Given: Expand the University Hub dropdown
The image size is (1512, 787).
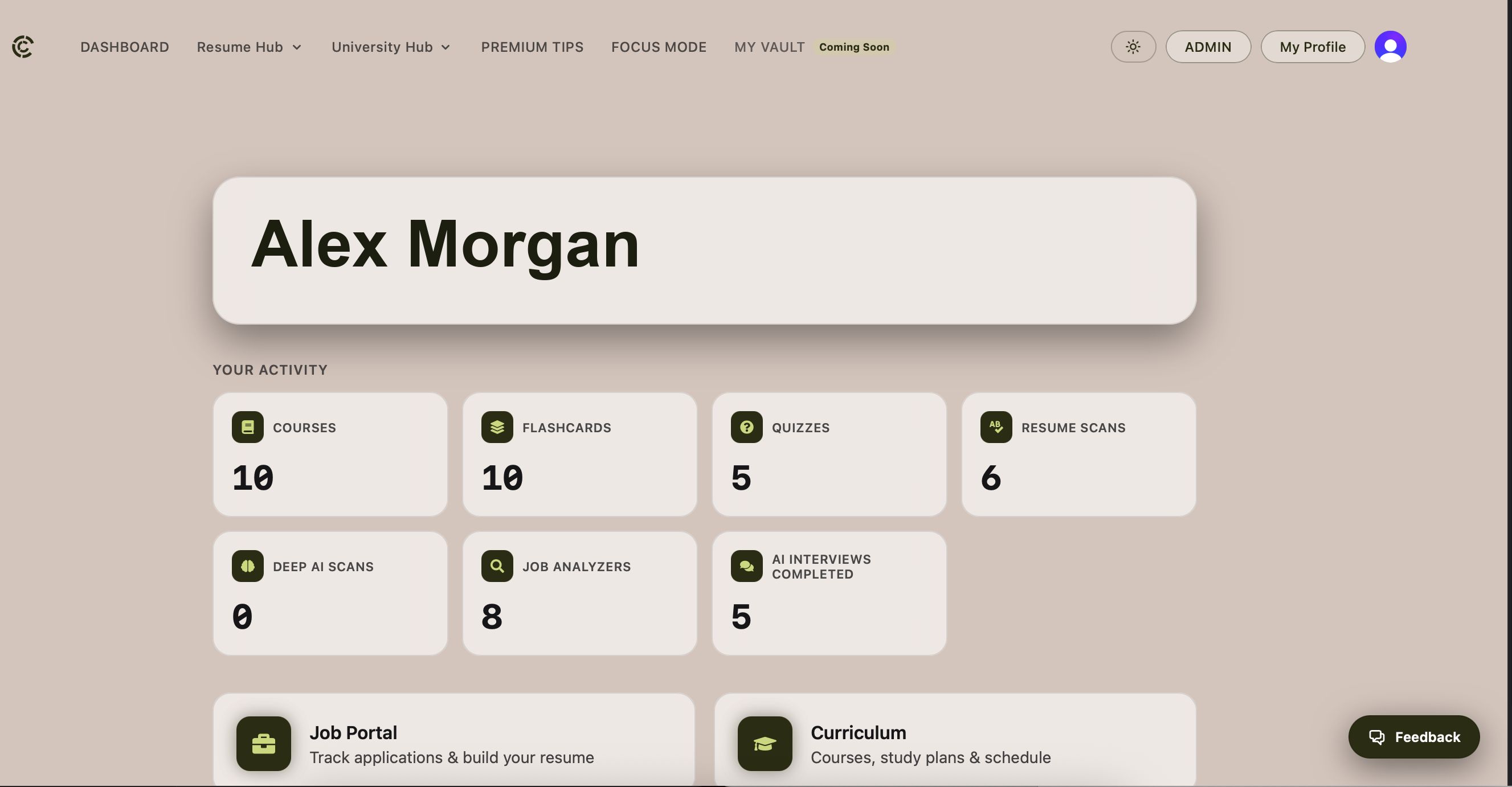Looking at the screenshot, I should [391, 47].
